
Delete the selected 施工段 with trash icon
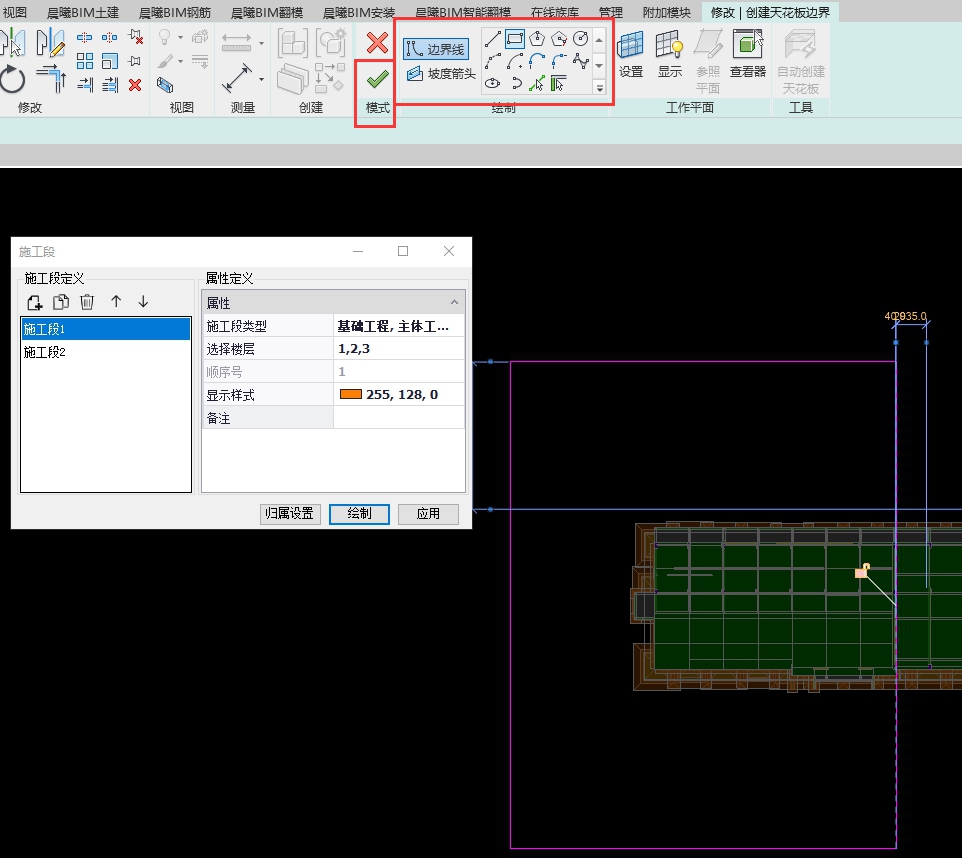87,302
